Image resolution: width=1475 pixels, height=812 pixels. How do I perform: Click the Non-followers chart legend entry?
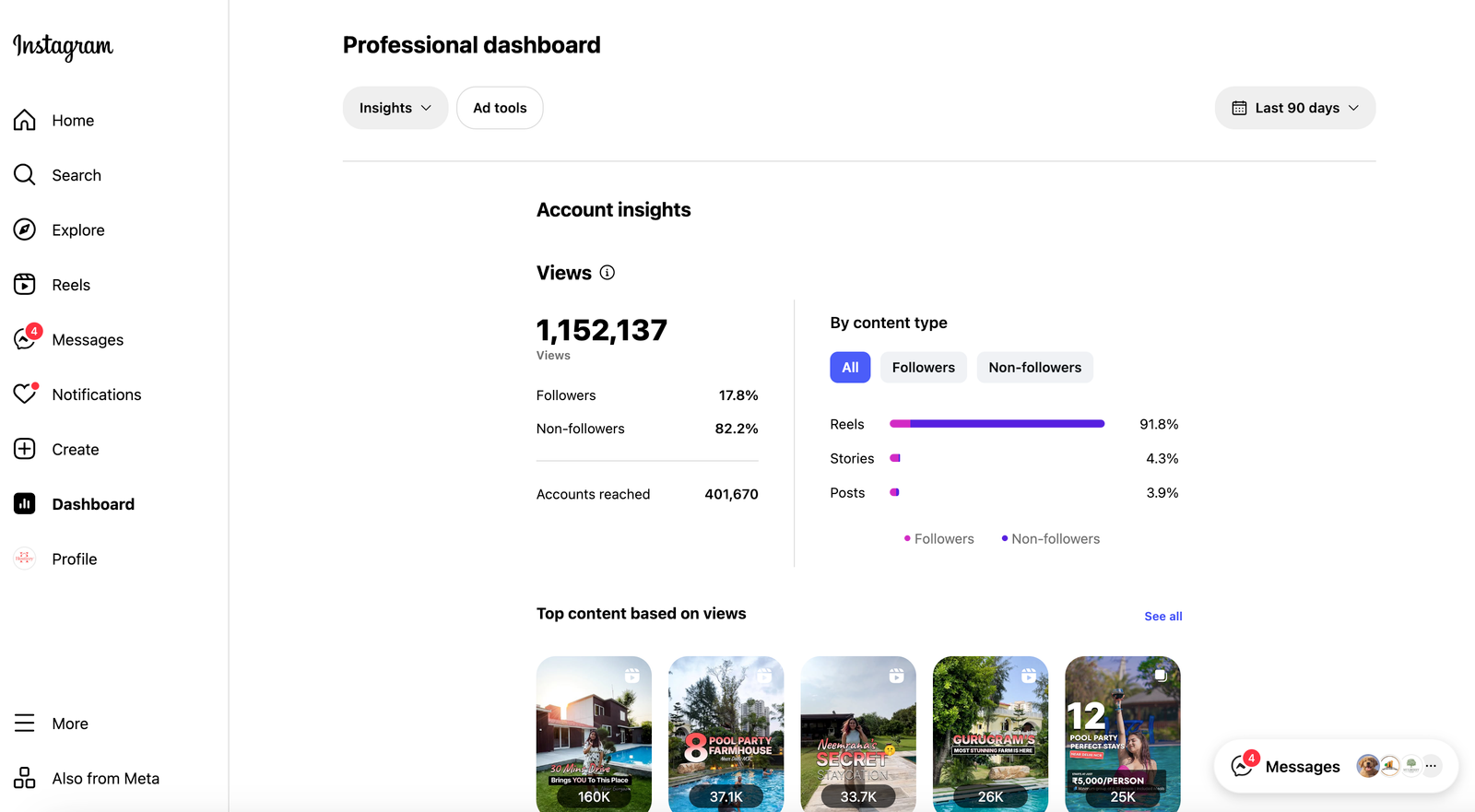[x=1051, y=539]
